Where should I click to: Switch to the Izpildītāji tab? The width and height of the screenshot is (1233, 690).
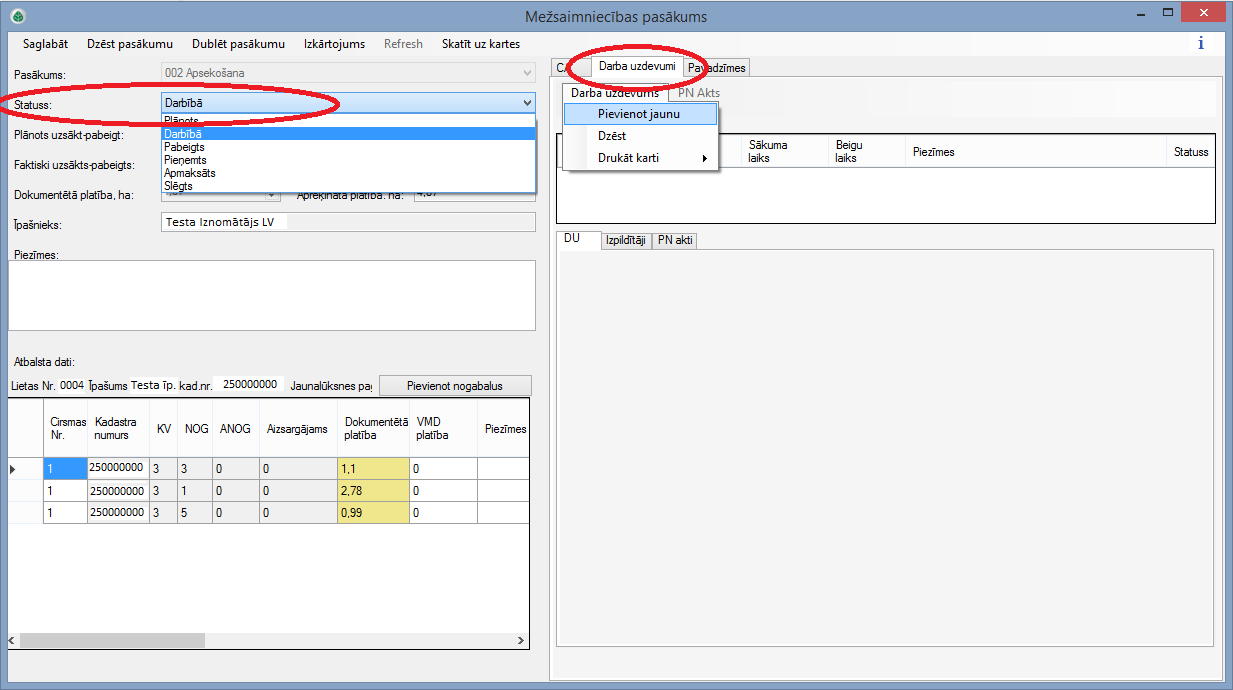point(625,241)
